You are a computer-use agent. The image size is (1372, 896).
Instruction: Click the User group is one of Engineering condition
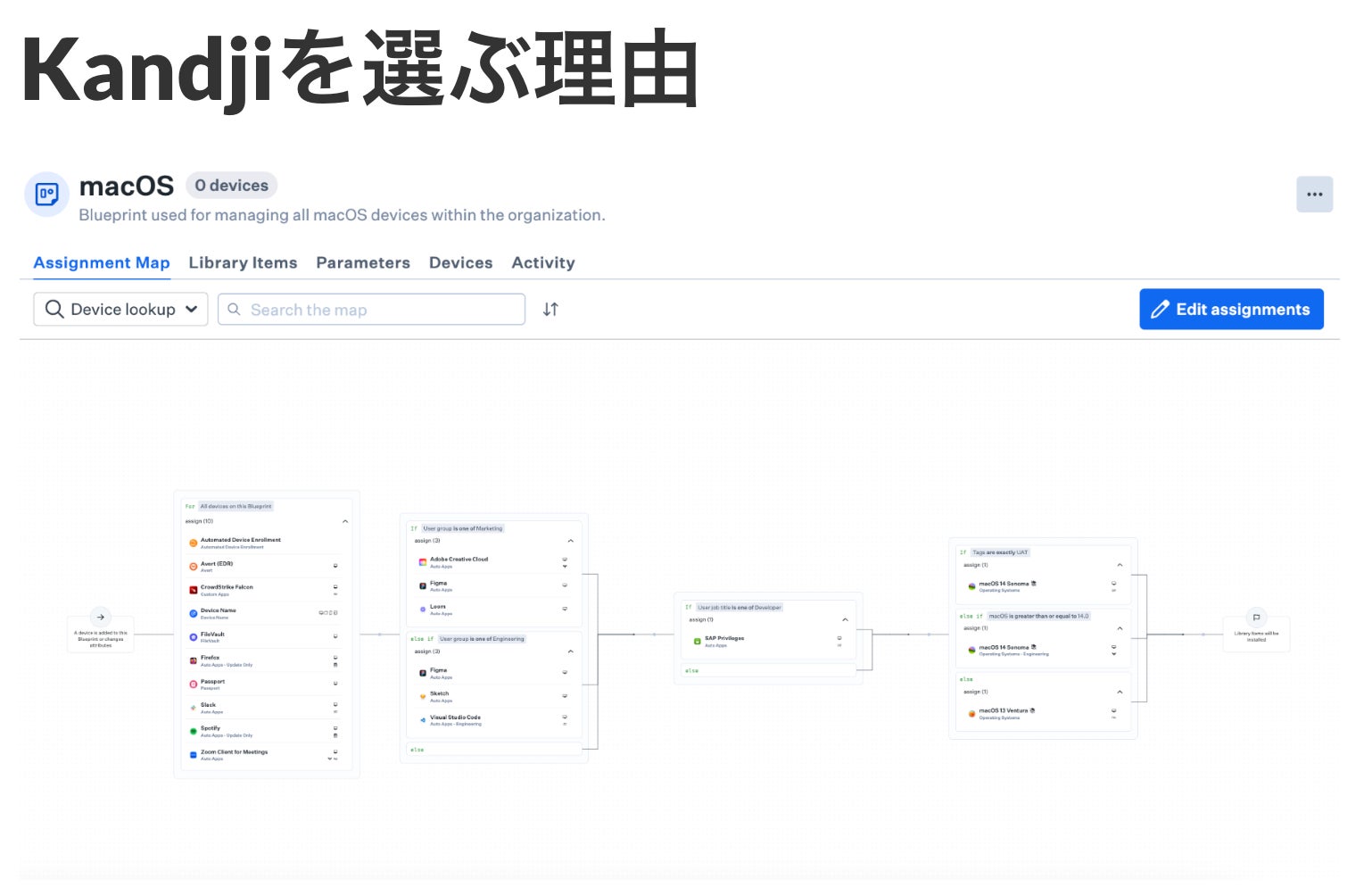pyautogui.click(x=482, y=639)
